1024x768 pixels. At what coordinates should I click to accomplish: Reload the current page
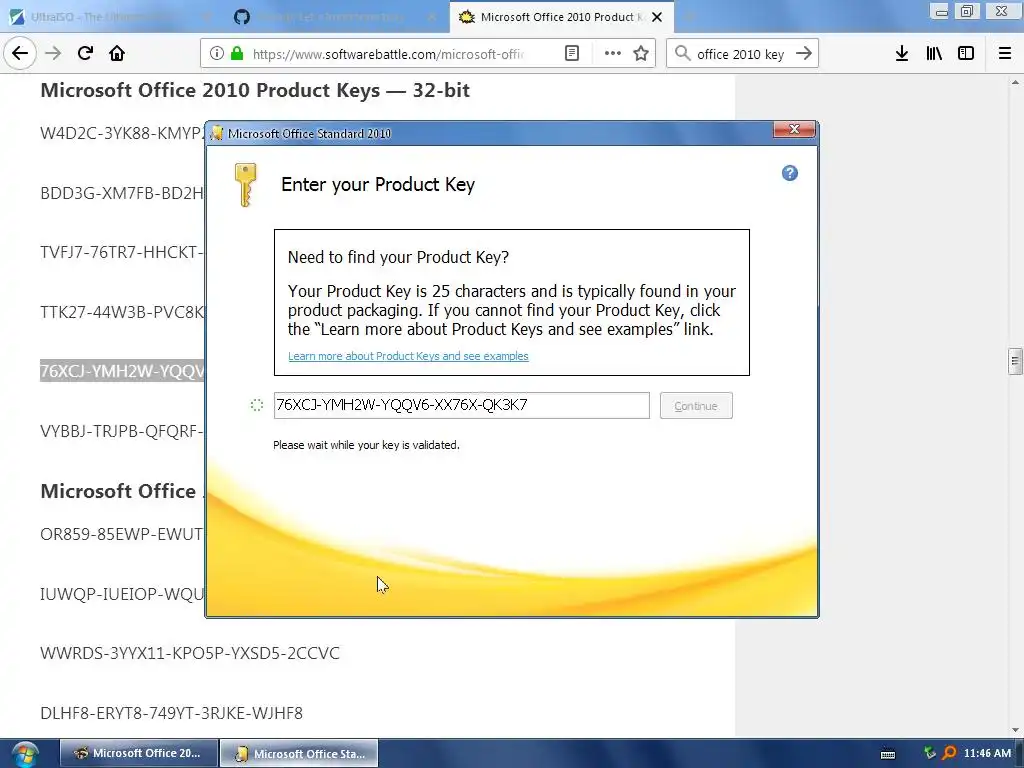[85, 53]
